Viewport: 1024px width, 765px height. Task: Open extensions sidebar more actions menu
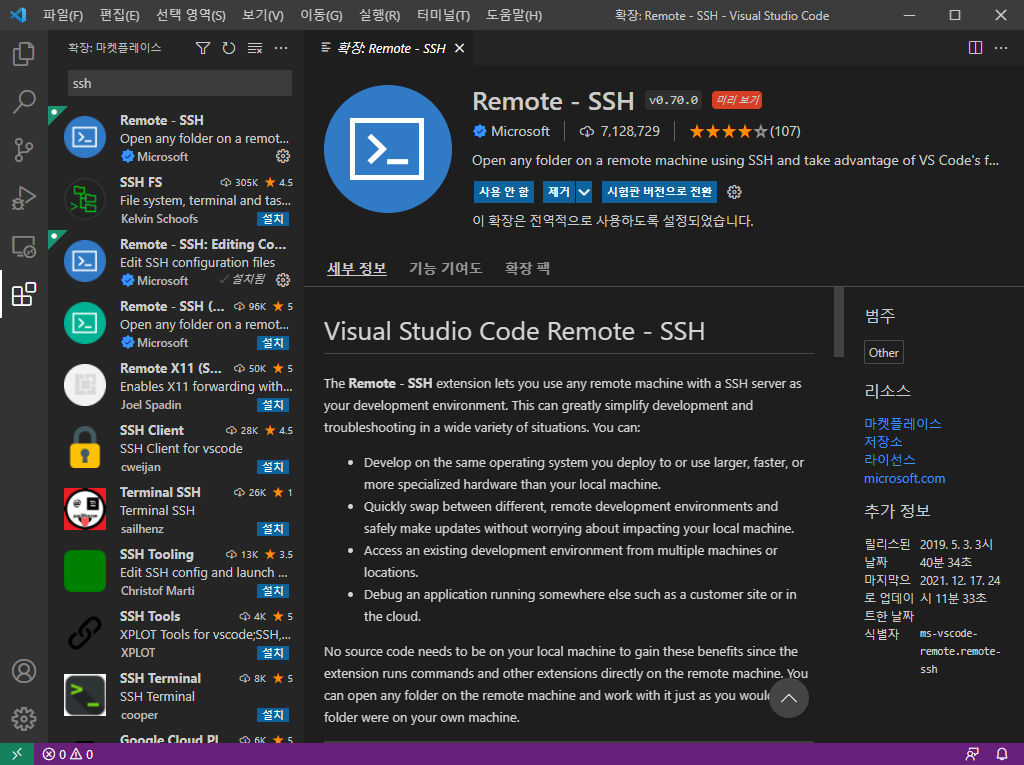281,48
